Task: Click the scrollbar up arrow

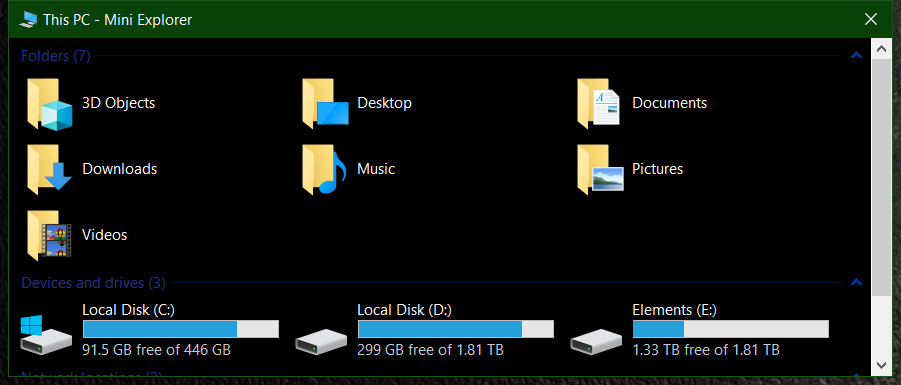Action: coord(881,49)
